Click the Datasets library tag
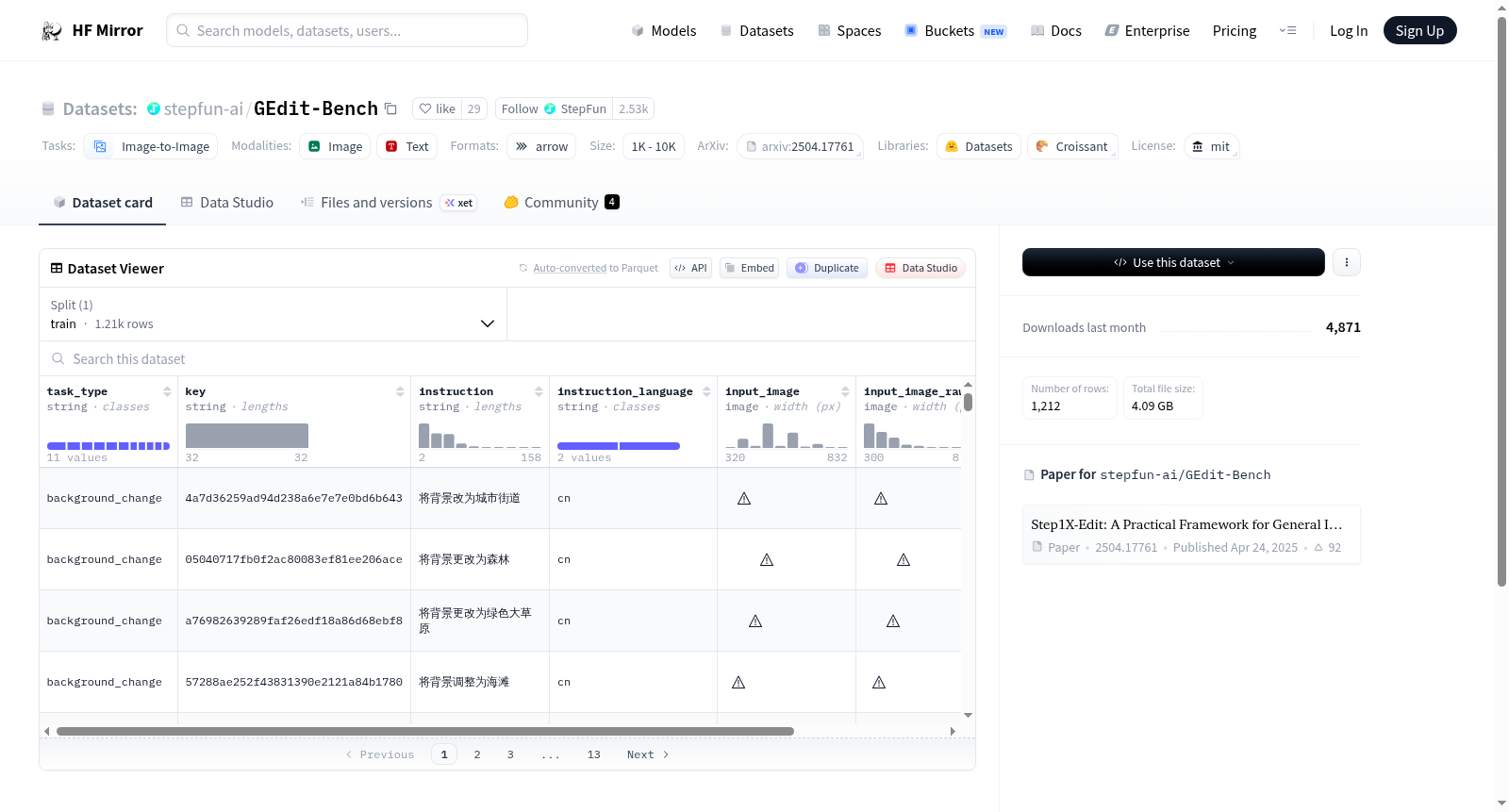The image size is (1509, 812). coord(979,146)
